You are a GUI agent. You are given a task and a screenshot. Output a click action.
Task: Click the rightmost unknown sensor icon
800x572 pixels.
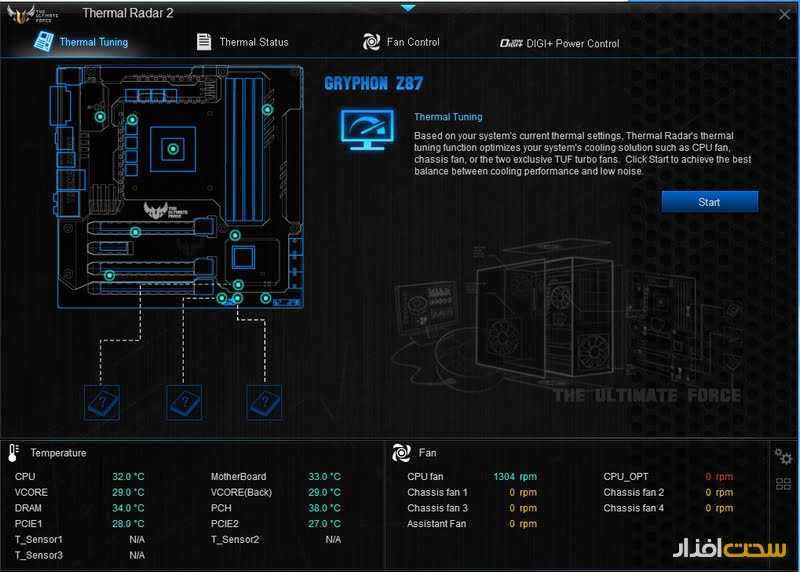pyautogui.click(x=264, y=401)
